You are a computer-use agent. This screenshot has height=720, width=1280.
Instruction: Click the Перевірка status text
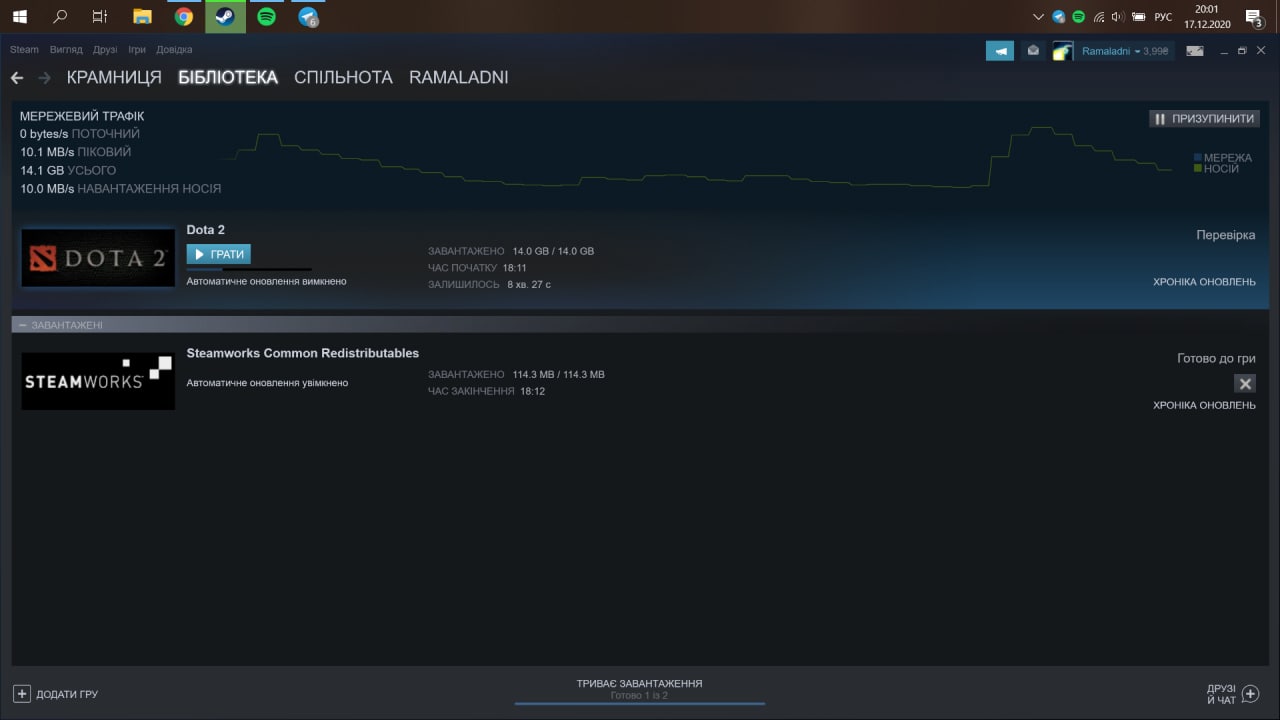[1226, 235]
